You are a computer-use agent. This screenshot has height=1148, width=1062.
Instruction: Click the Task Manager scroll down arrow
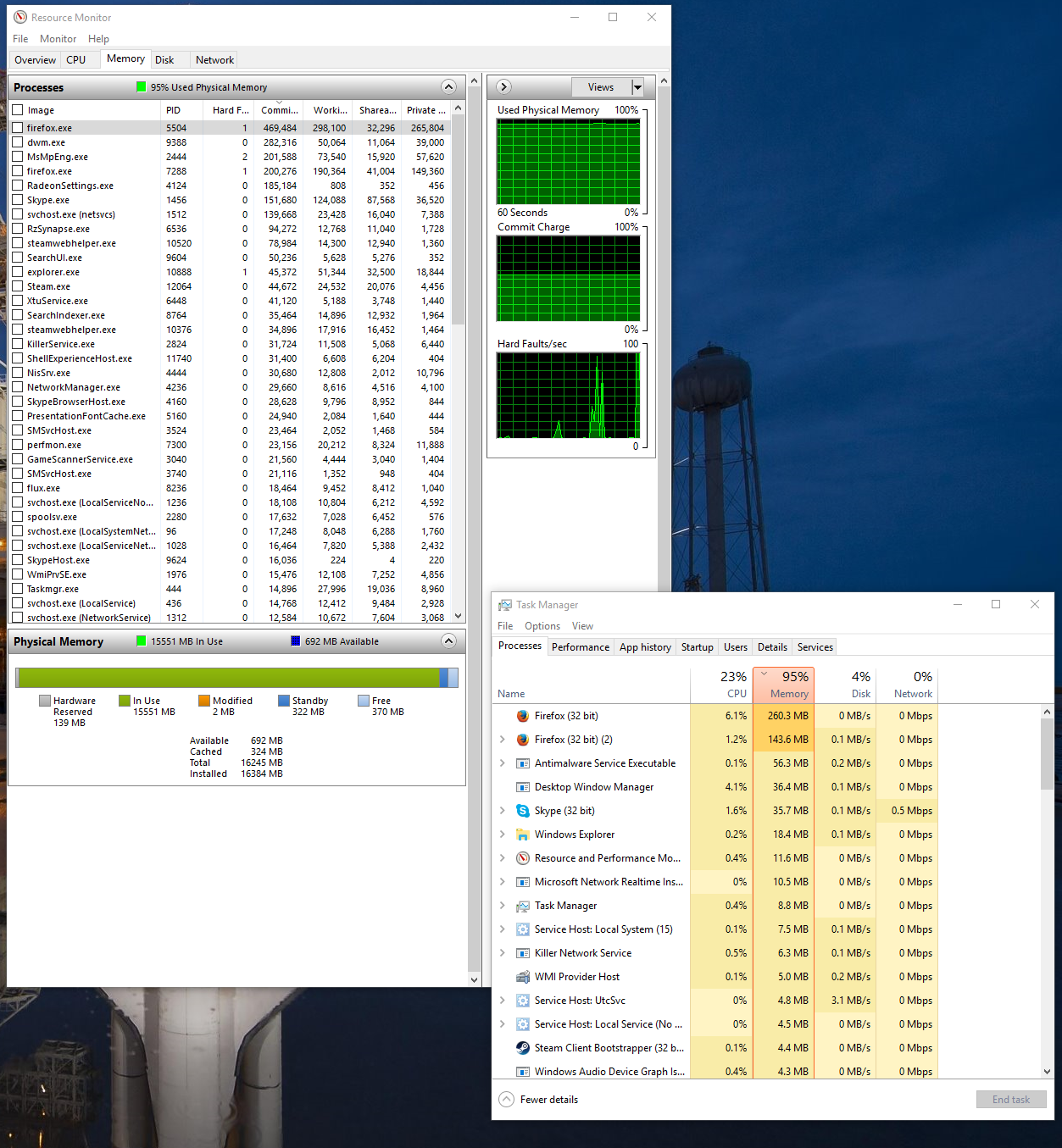pyautogui.click(x=1047, y=1072)
